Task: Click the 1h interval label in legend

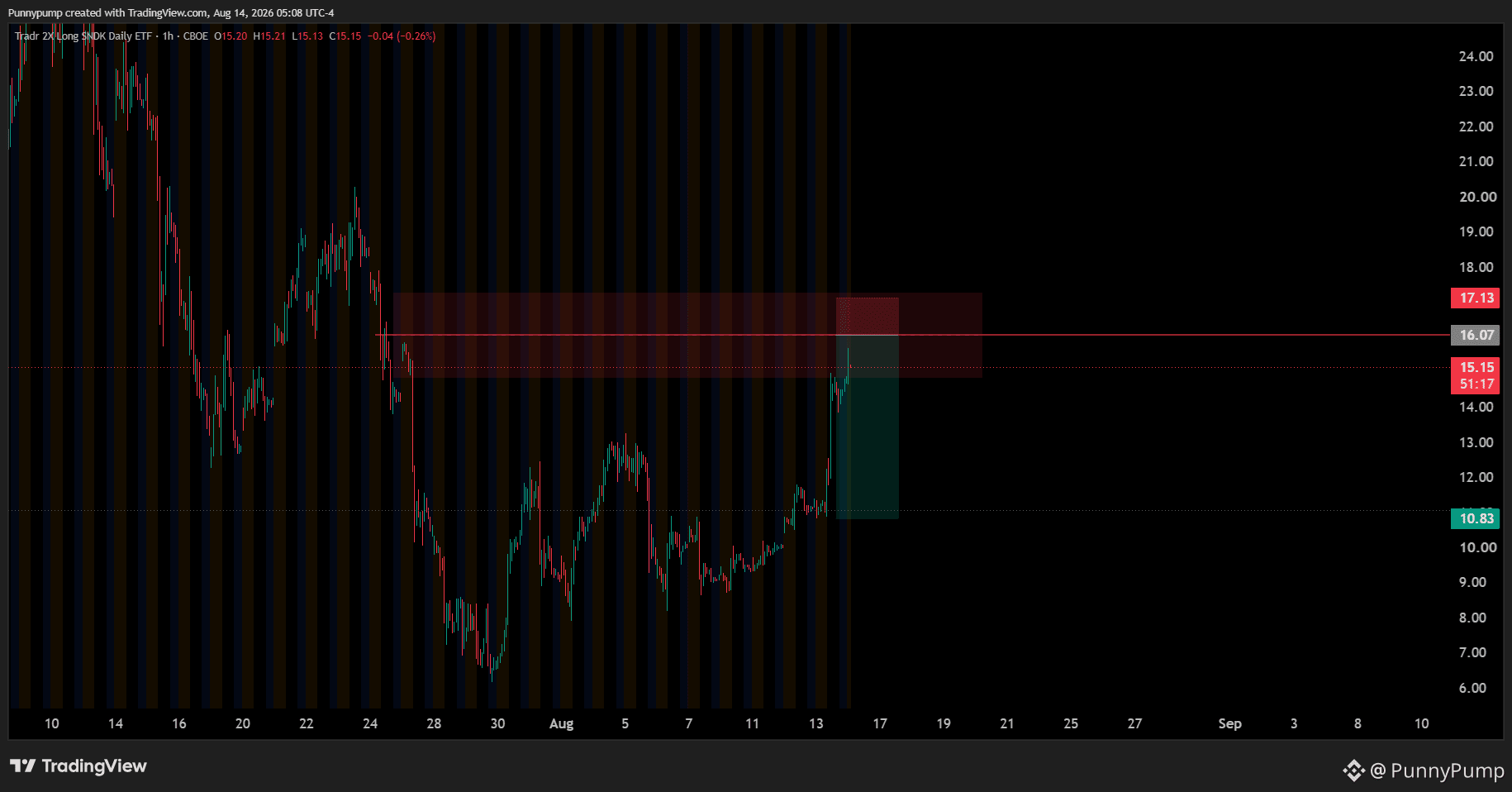Action: pos(168,36)
